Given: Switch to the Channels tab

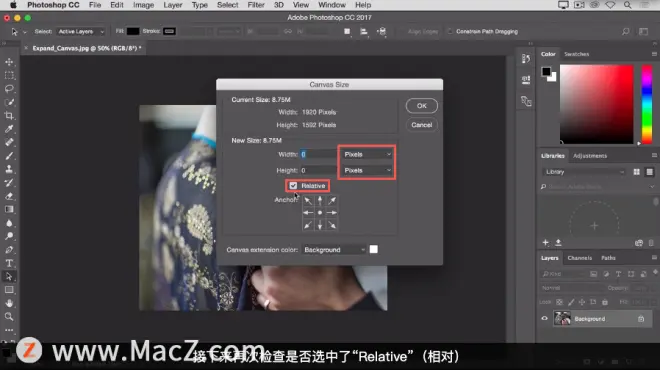Looking at the screenshot, I should point(580,258).
